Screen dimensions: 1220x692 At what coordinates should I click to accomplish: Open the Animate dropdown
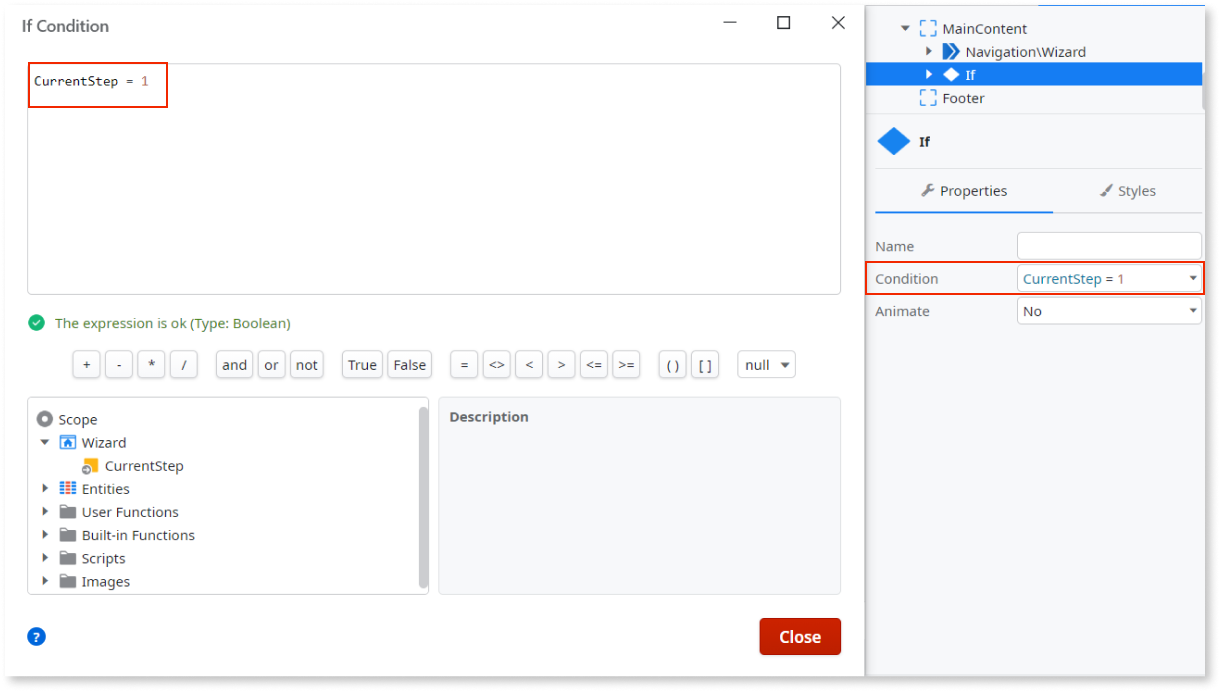(1193, 311)
